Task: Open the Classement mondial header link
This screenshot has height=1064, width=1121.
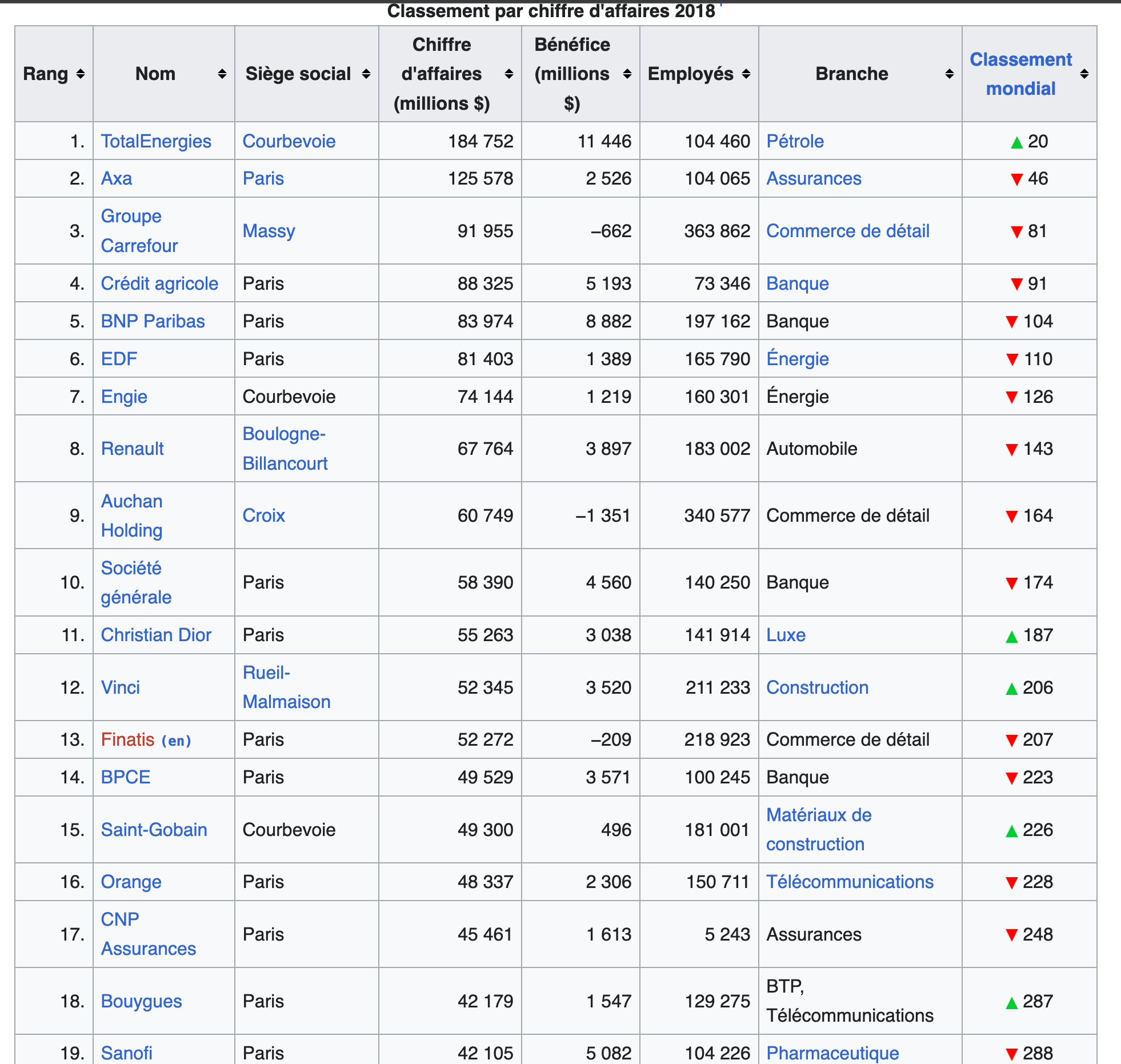Action: (1021, 74)
